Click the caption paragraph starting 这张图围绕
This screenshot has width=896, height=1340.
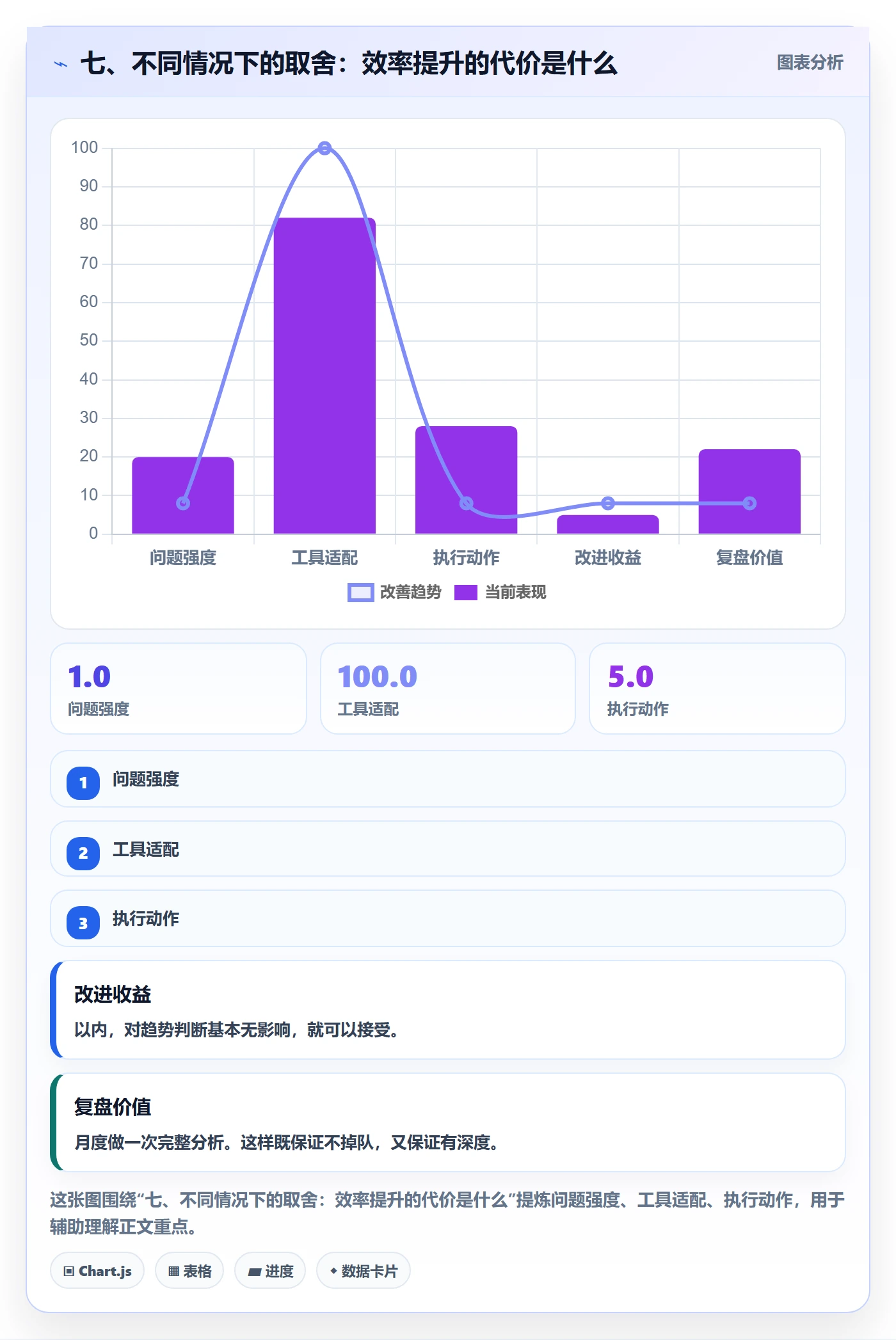447,1213
